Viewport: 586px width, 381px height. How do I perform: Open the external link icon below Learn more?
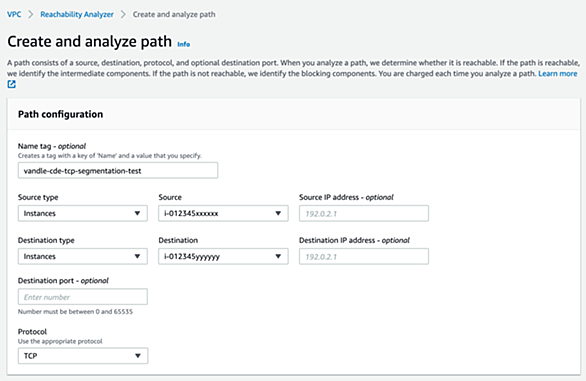pos(11,84)
